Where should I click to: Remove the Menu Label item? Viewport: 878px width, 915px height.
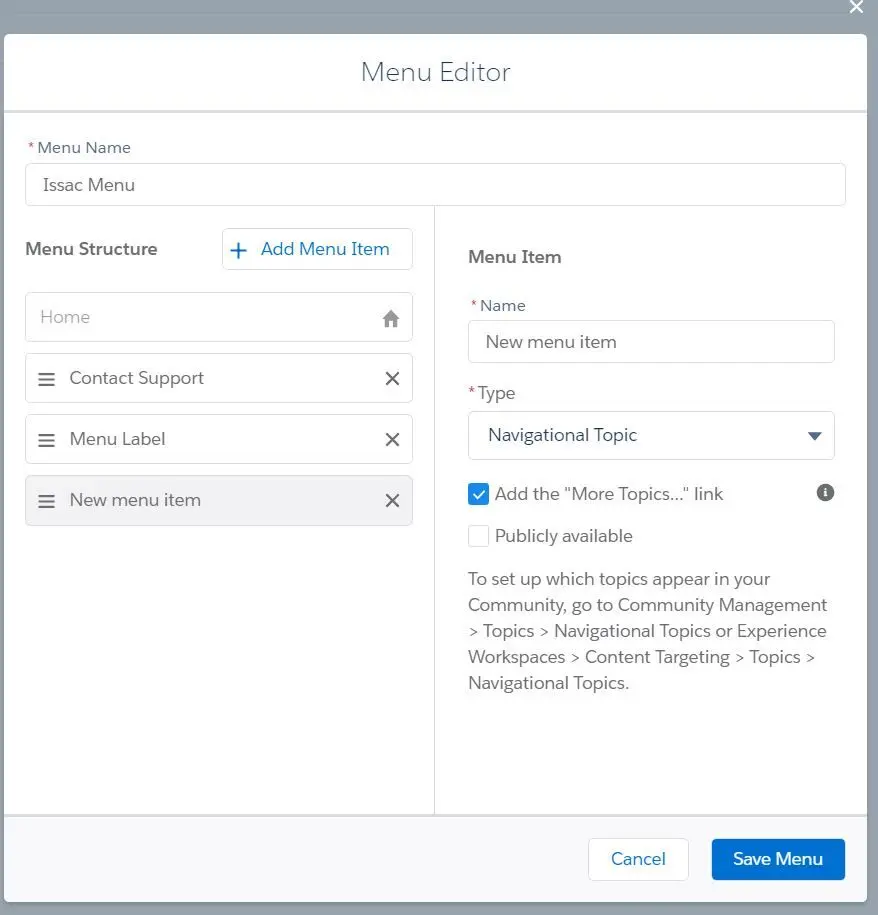click(392, 439)
